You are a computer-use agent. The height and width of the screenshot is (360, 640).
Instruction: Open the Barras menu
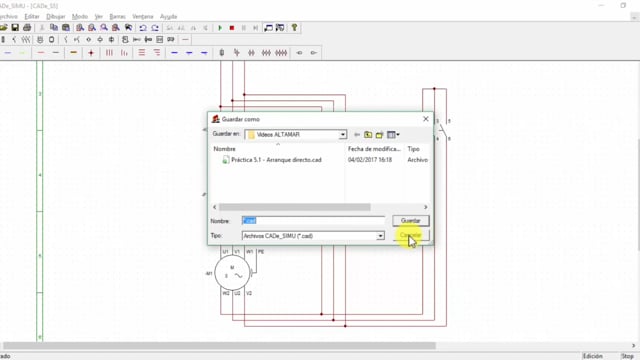coord(118,17)
